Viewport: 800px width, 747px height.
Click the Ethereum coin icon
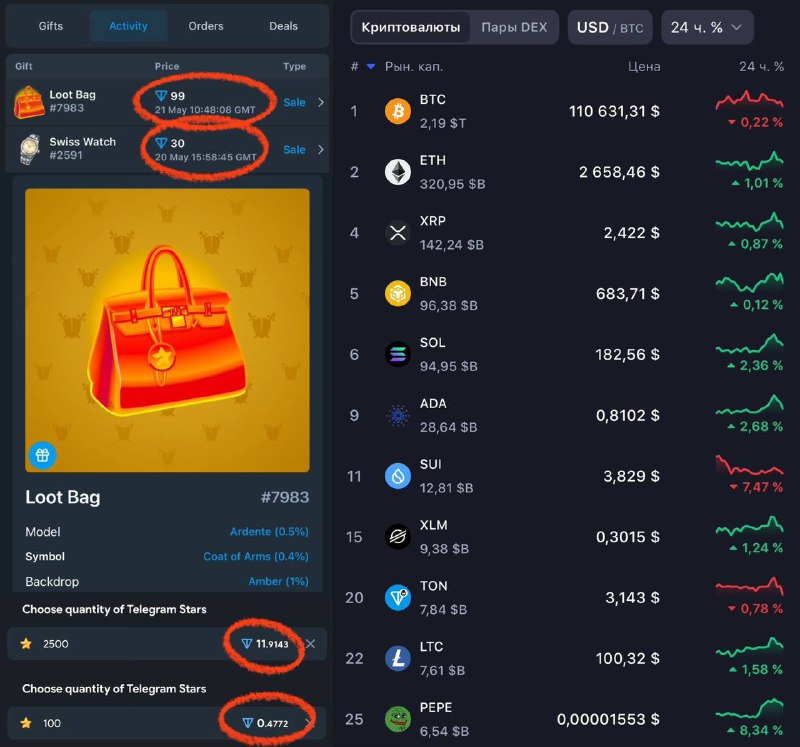click(397, 171)
